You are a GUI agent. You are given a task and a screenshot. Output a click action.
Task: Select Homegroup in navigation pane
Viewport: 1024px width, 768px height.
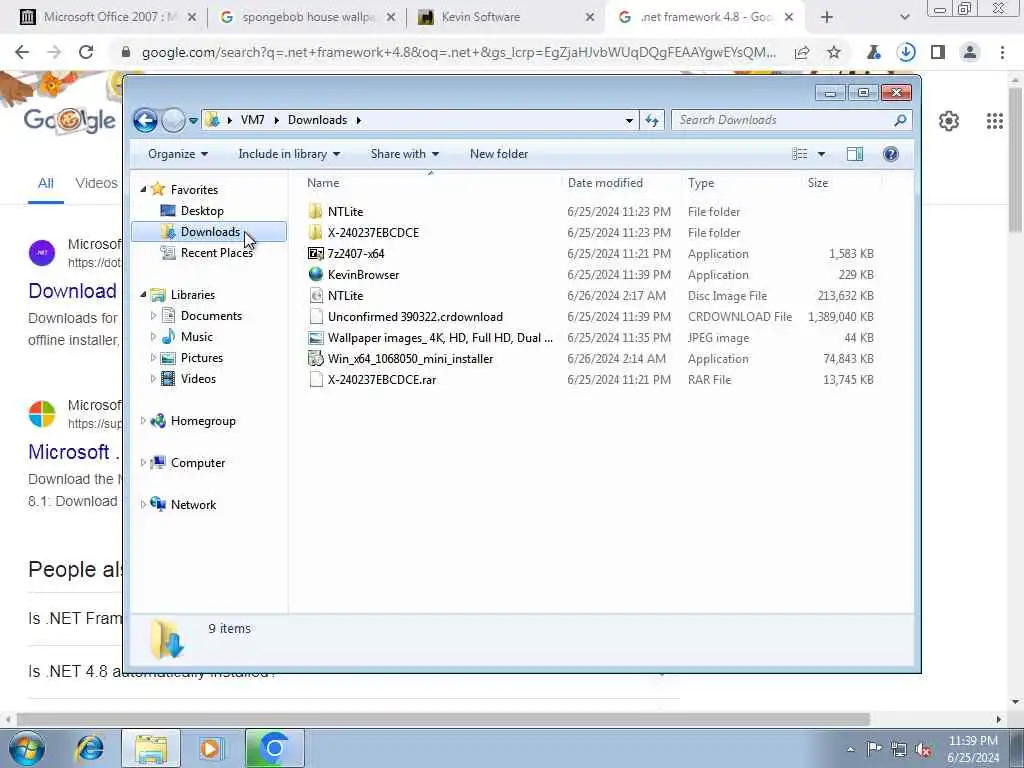pyautogui.click(x=203, y=421)
